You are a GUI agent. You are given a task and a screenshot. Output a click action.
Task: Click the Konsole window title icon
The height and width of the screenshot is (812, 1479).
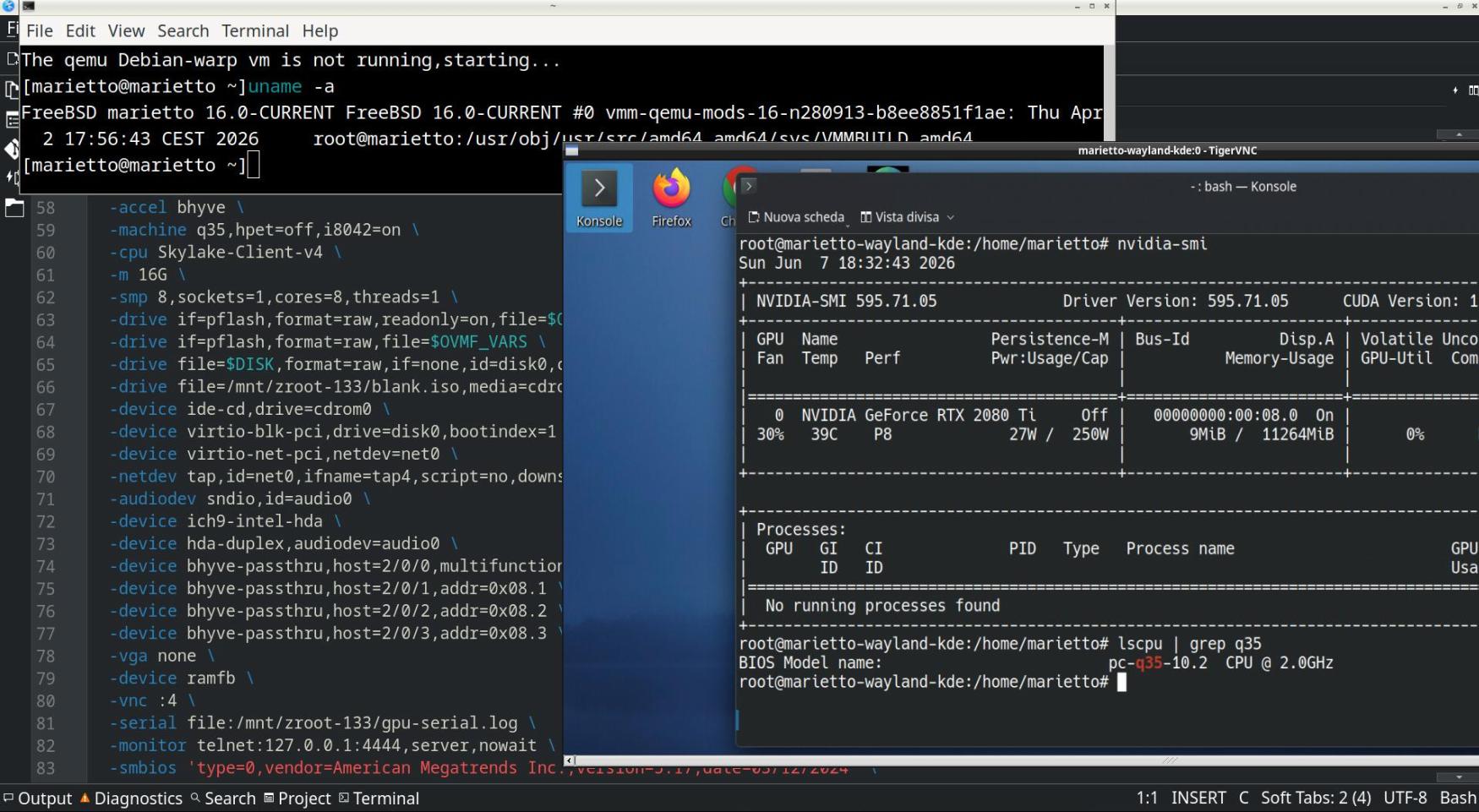coord(748,186)
